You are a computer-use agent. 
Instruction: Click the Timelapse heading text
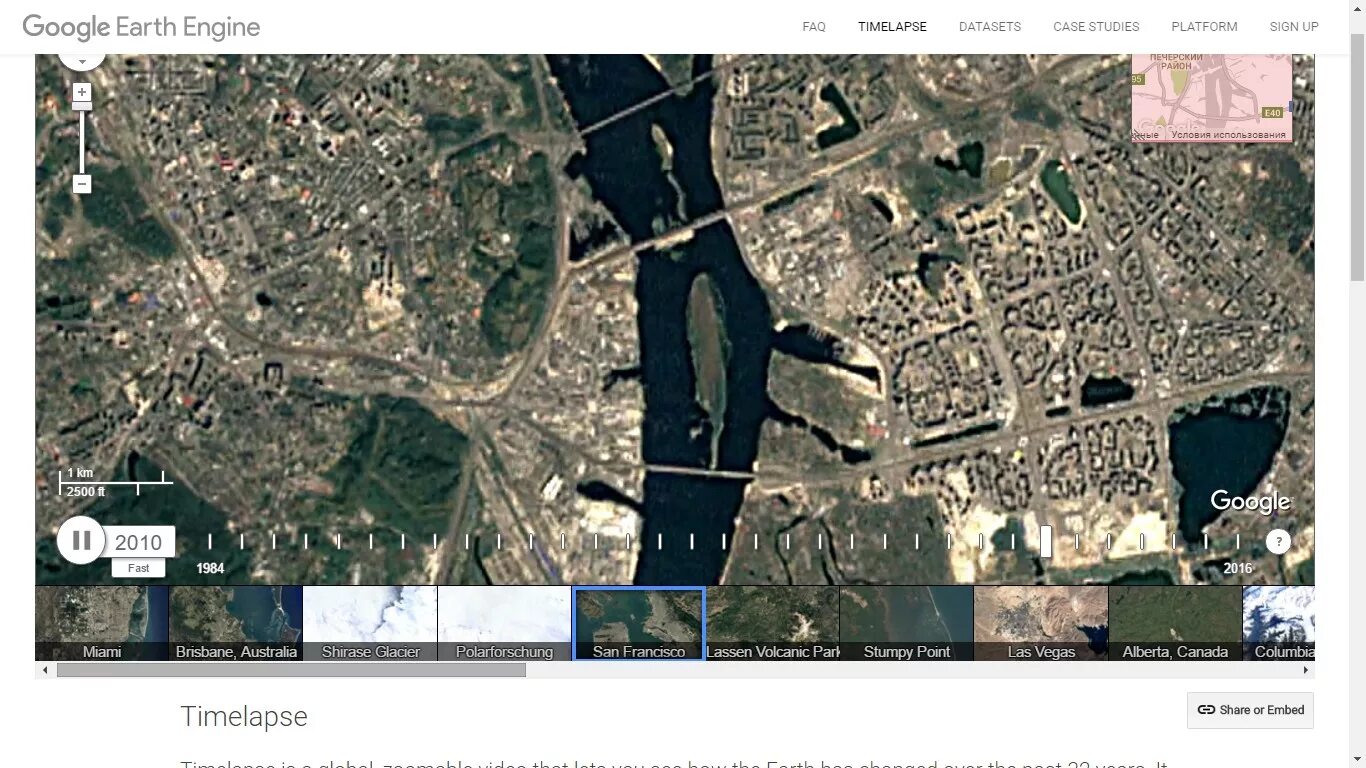pos(244,716)
